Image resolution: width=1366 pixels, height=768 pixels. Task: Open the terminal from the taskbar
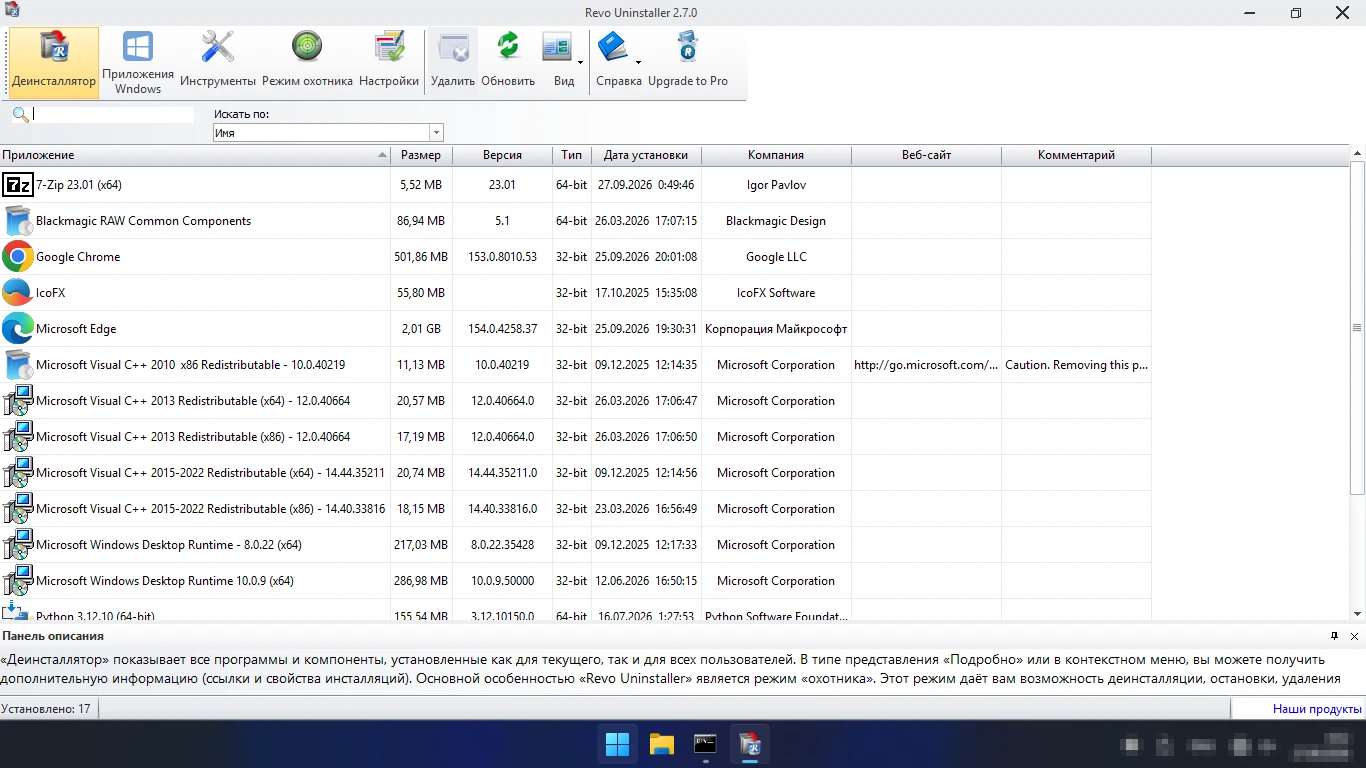tap(706, 744)
